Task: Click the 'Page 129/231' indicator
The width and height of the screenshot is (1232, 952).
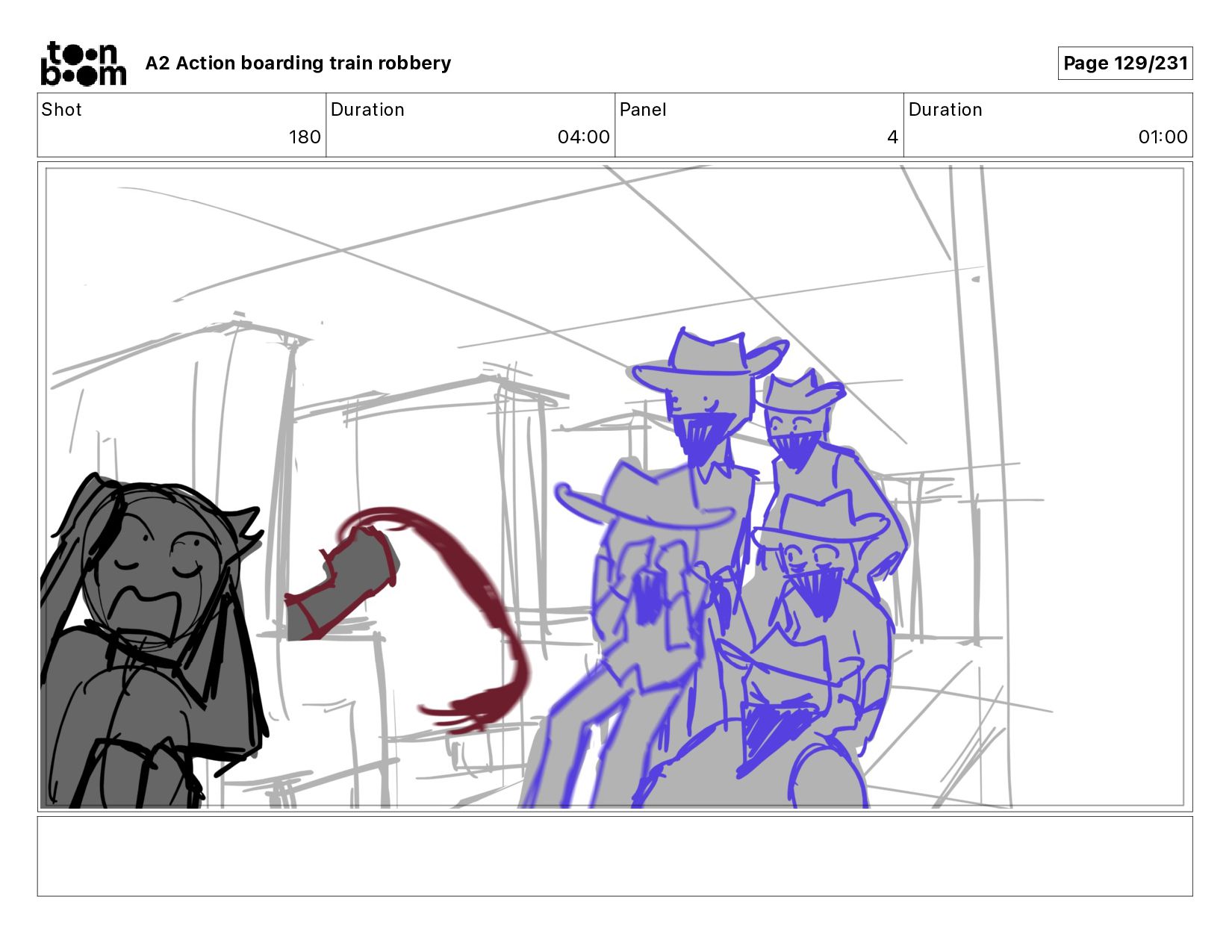Action: coord(1125,63)
